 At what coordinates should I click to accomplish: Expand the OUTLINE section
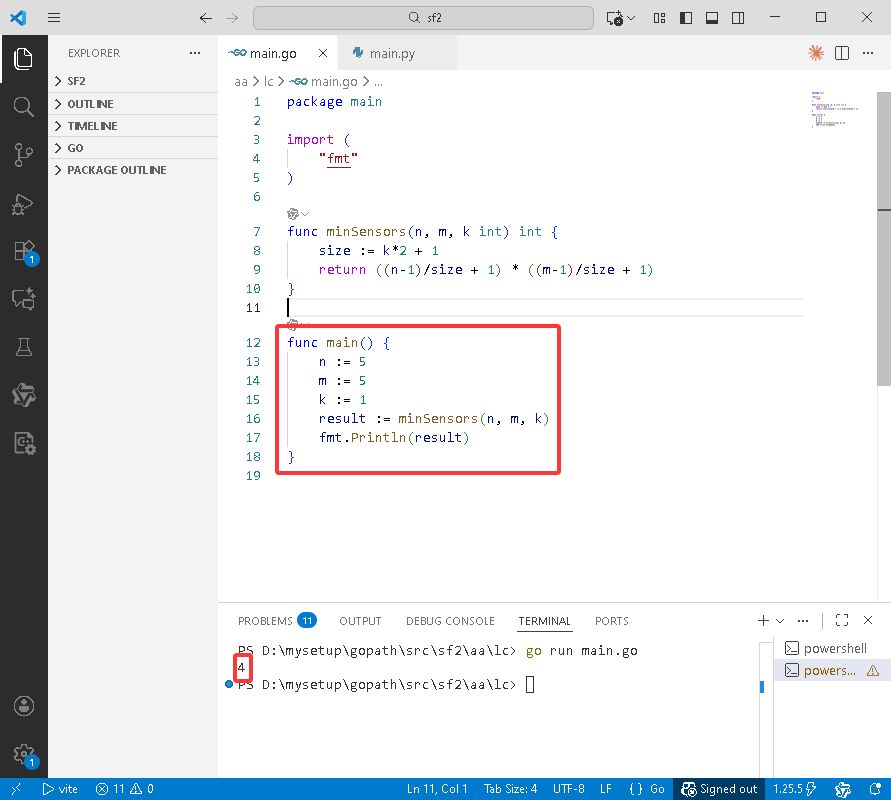click(x=133, y=104)
